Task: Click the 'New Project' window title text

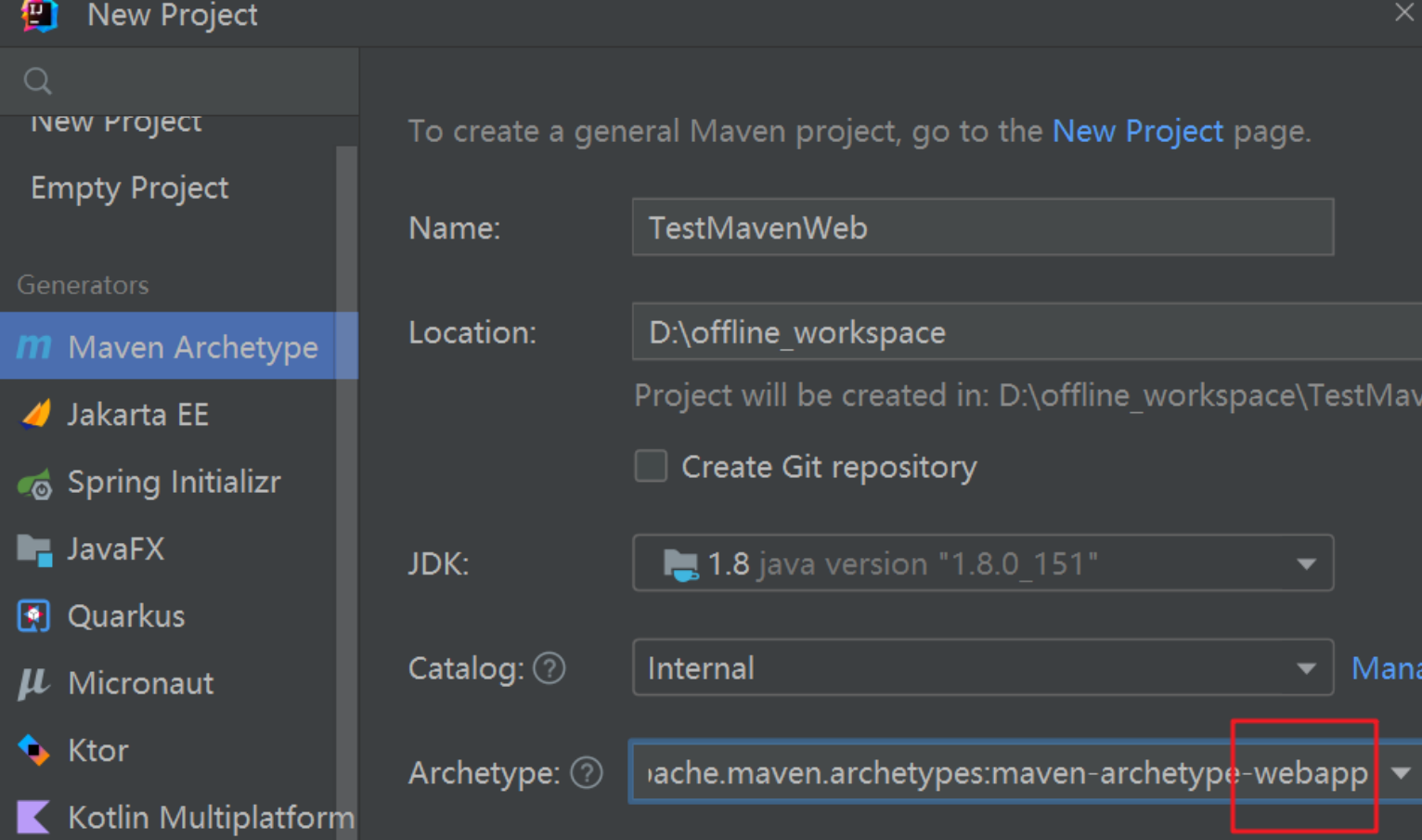Action: 173,15
